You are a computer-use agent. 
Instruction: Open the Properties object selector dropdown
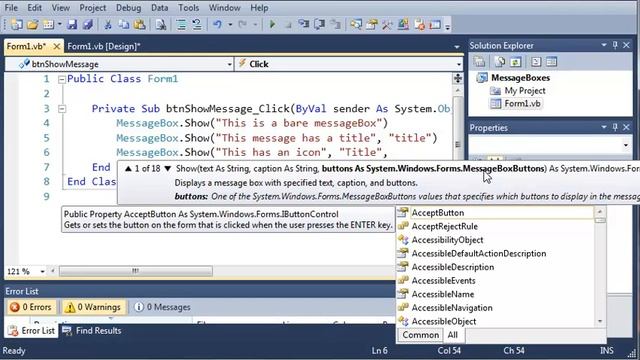click(626, 145)
